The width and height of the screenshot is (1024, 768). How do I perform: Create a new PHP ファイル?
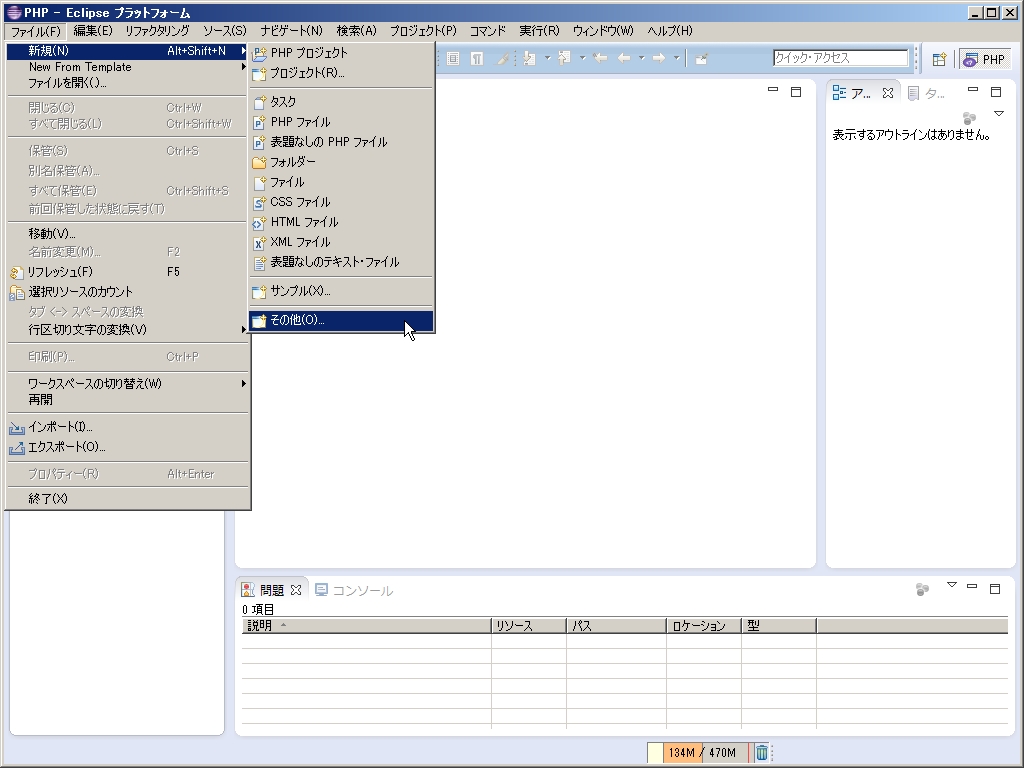pos(341,122)
